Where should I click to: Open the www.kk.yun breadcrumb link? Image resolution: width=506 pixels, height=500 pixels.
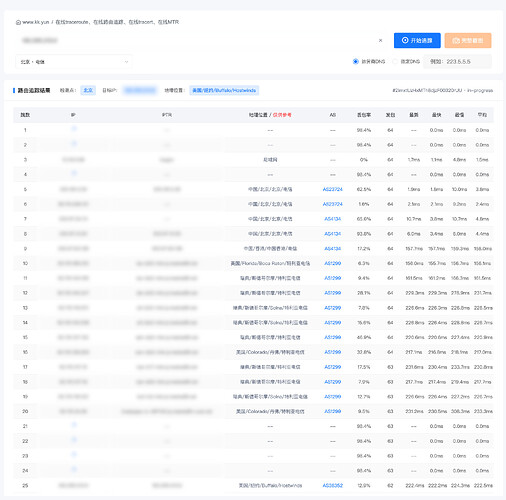point(36,22)
